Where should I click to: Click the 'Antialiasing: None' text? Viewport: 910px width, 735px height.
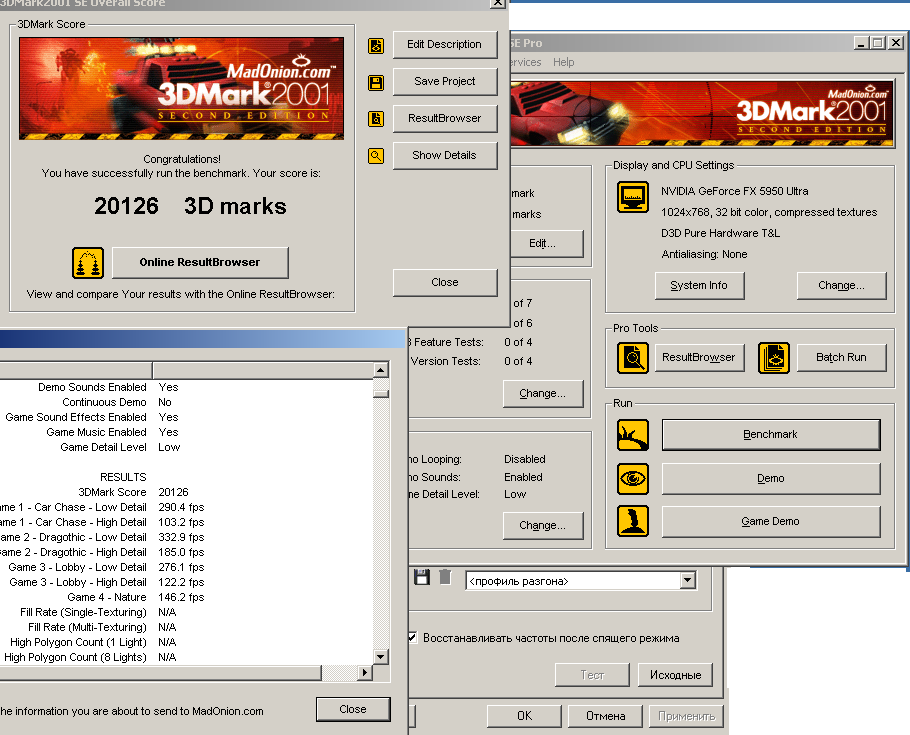click(x=705, y=254)
